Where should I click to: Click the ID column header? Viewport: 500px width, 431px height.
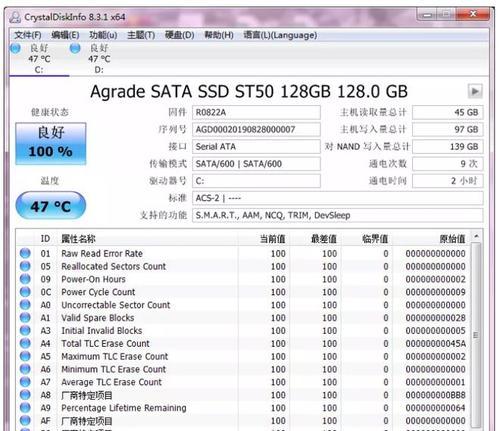[x=45, y=239]
